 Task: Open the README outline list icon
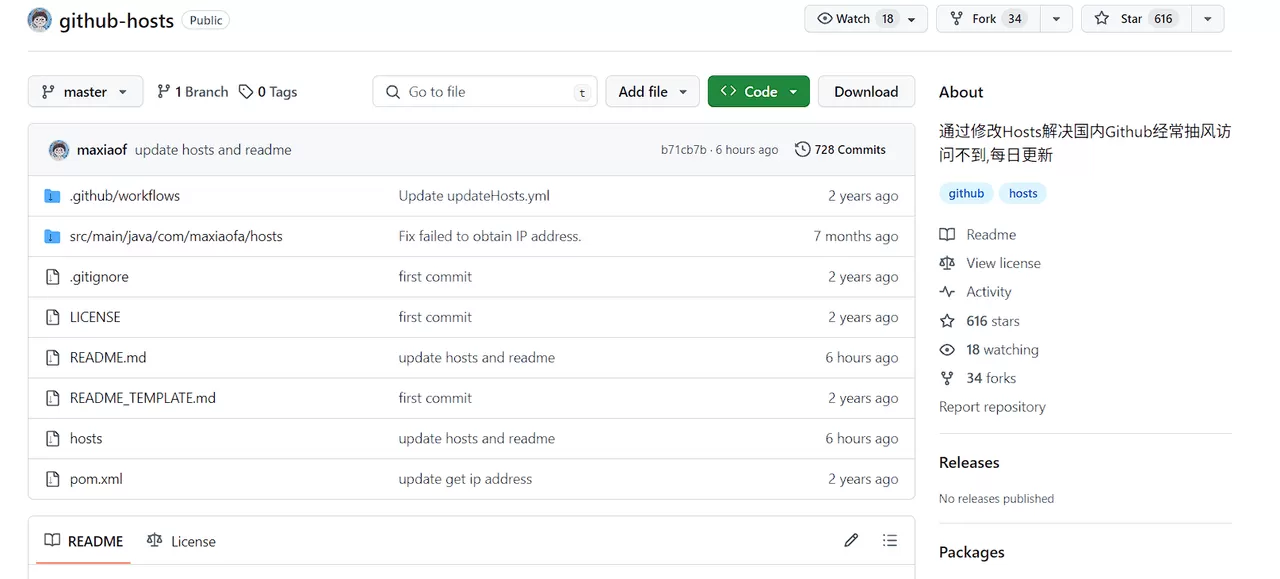coord(890,540)
